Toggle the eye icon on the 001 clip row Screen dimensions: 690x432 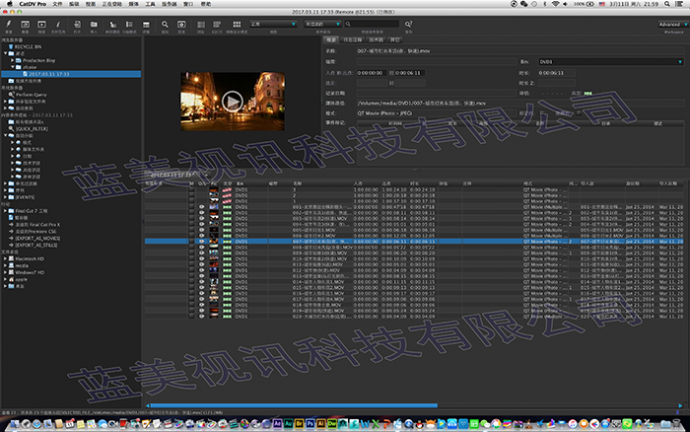(201, 206)
